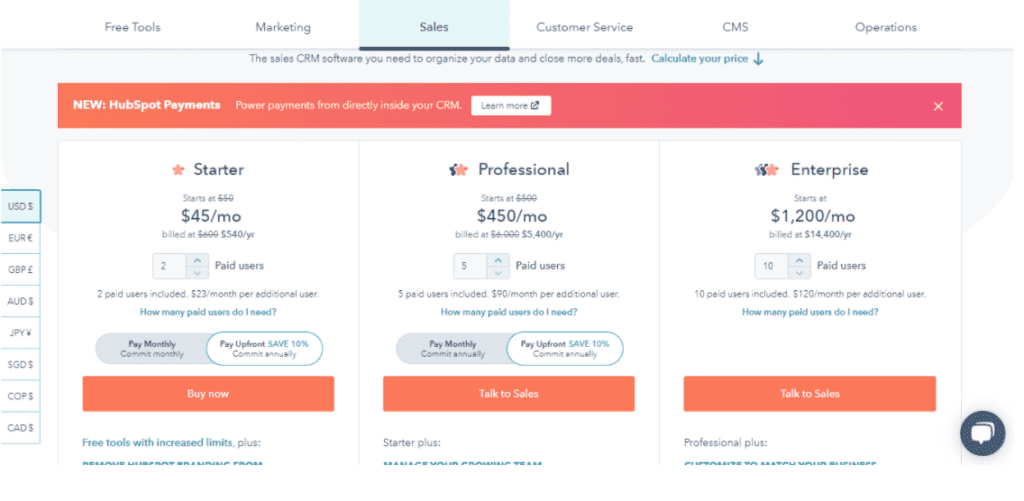Increase Enterprise paid users with up arrow
The width and height of the screenshot is (1024, 501).
799,260
